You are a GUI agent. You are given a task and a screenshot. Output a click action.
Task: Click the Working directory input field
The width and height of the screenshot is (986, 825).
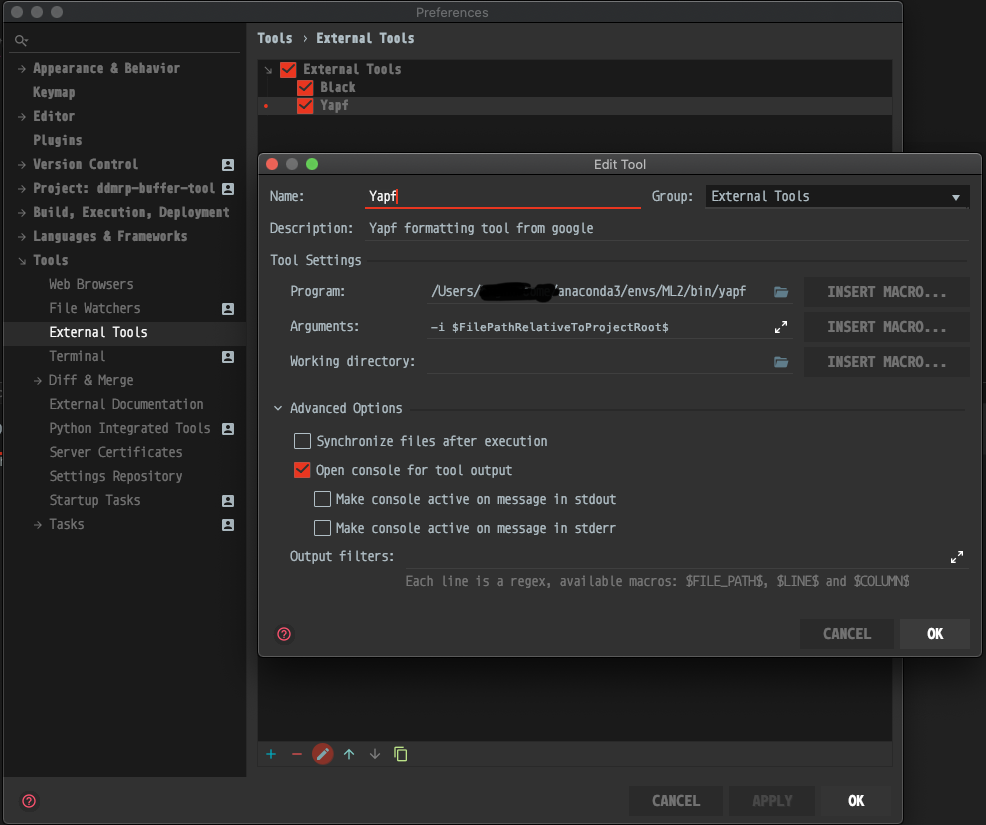[597, 362]
